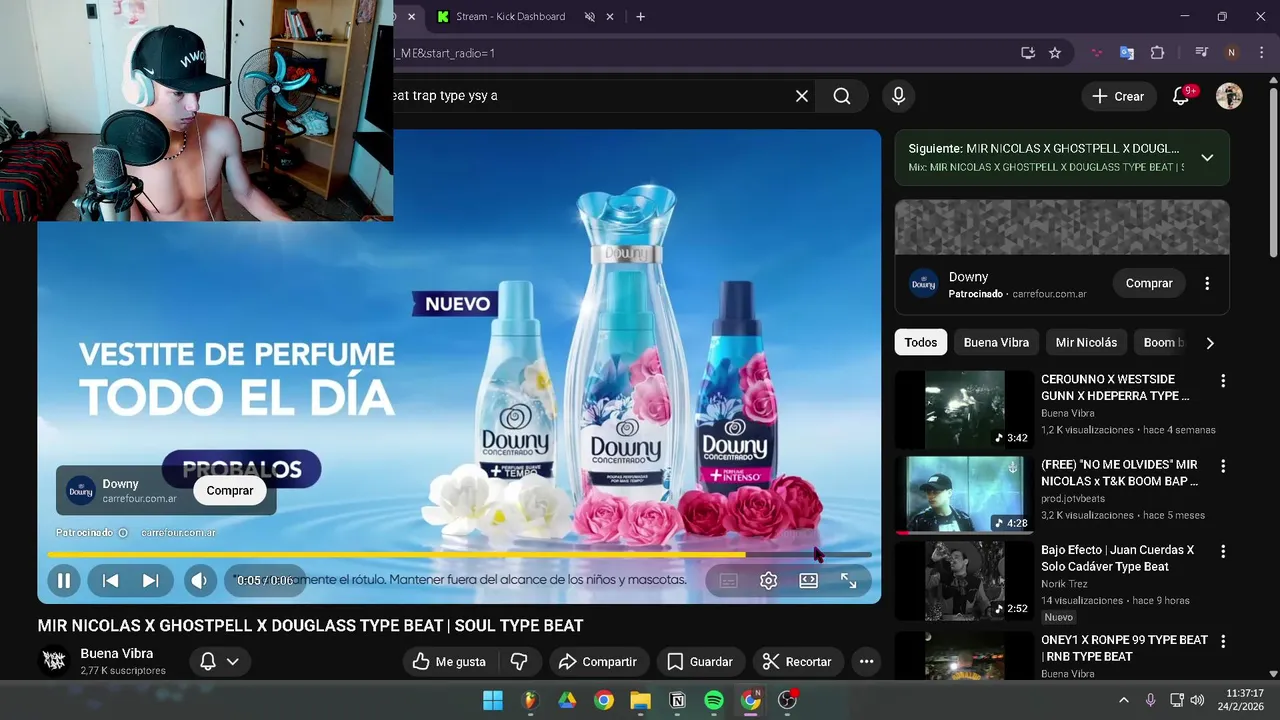Seek along the yellow ad progress bar
The image size is (1280, 720).
[x=459, y=554]
